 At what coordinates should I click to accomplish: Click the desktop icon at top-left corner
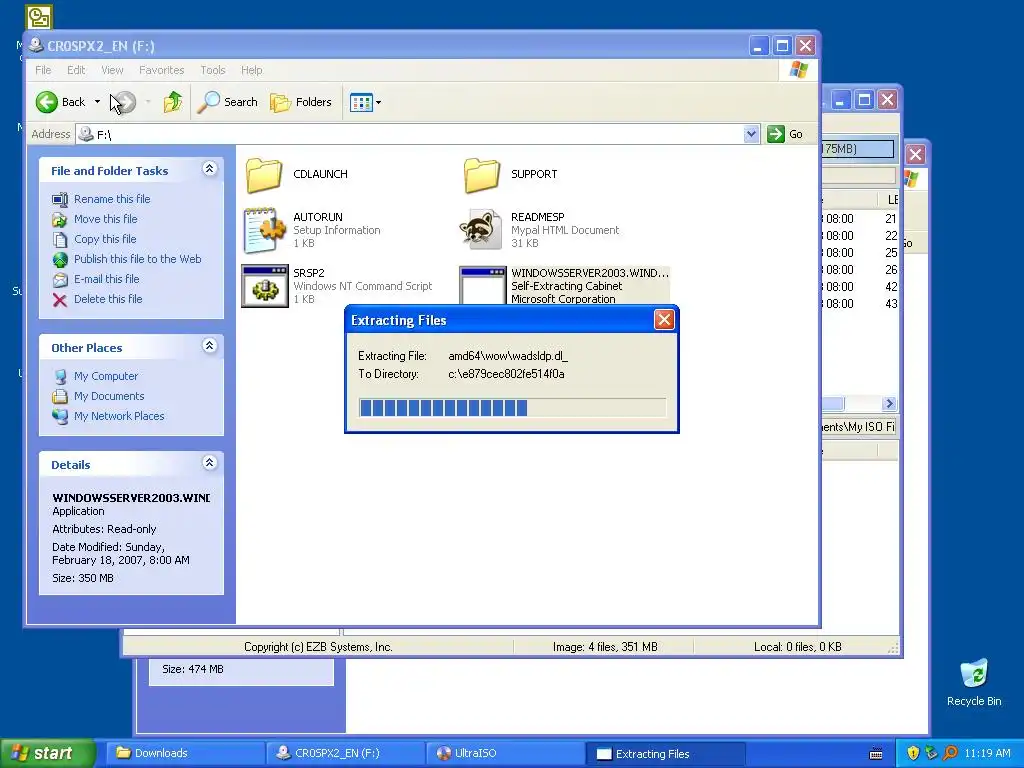pyautogui.click(x=39, y=17)
